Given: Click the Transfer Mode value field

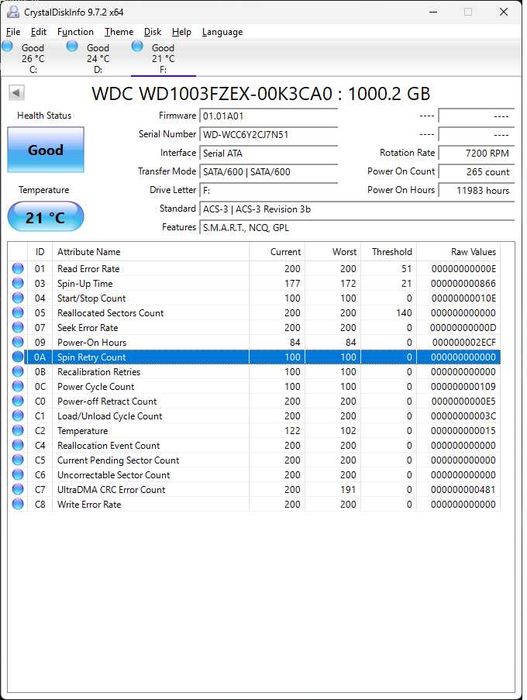Looking at the screenshot, I should 268,172.
